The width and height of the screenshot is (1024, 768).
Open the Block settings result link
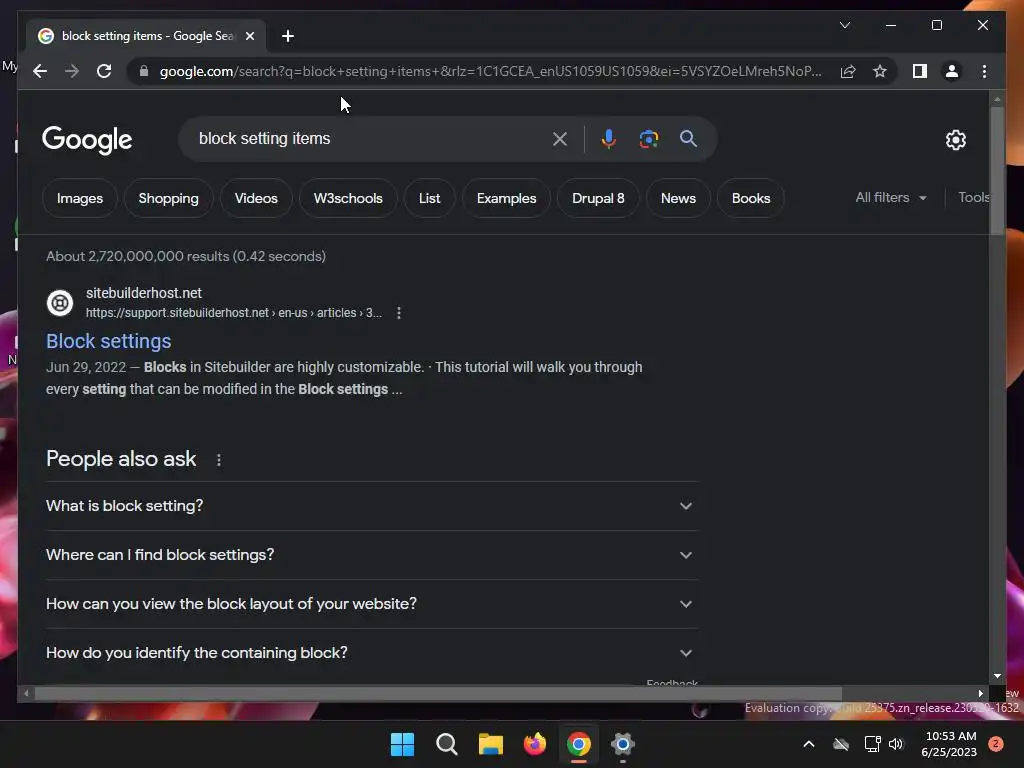[108, 341]
